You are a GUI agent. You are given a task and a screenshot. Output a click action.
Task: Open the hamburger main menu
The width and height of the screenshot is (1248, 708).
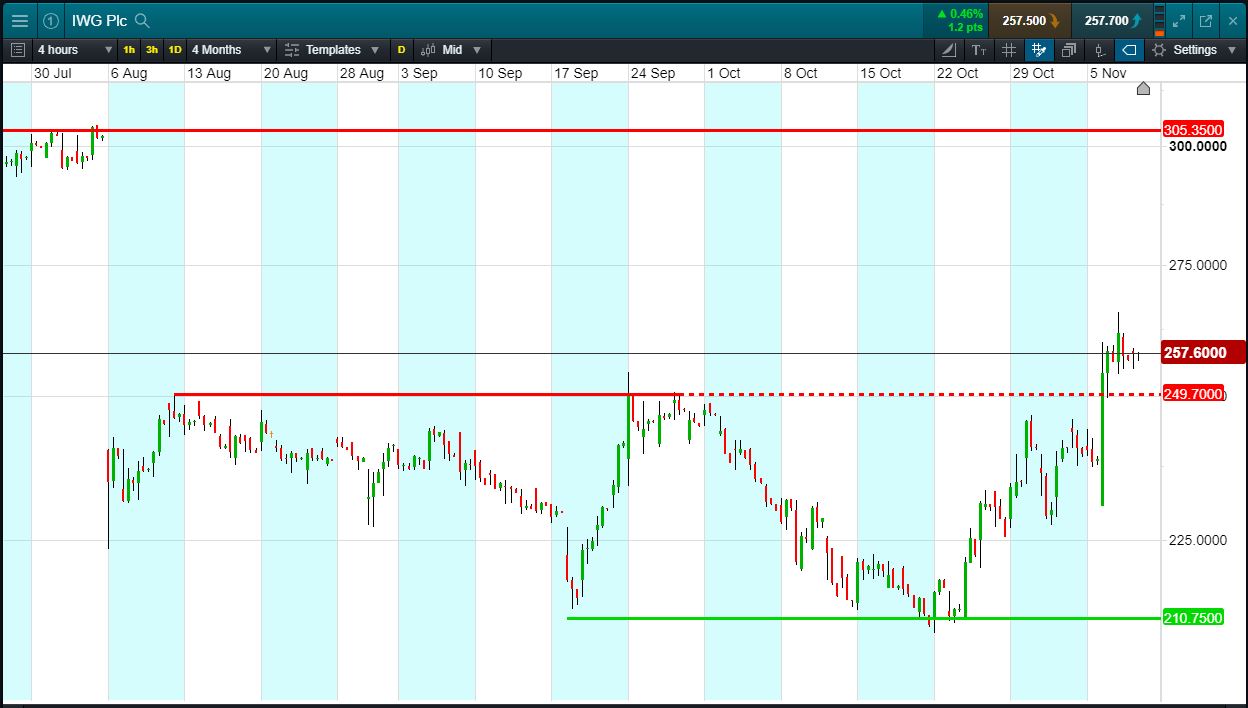[19, 20]
